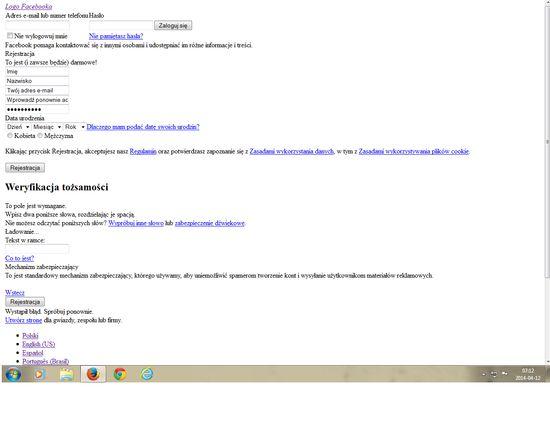
Task: Expand the Miesiąc dropdown
Action: 47,127
